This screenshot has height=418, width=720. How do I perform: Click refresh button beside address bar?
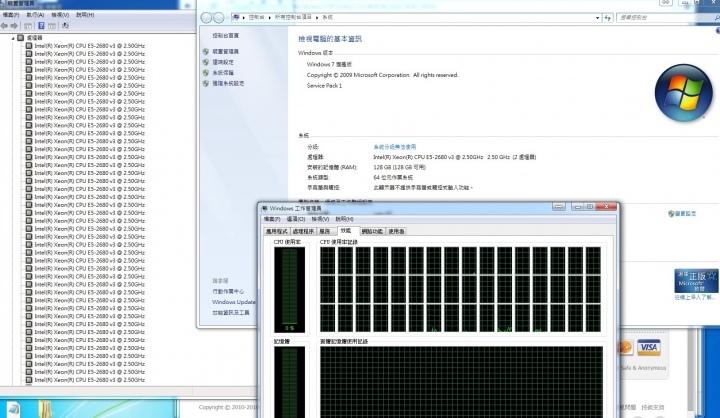pyautogui.click(x=608, y=17)
